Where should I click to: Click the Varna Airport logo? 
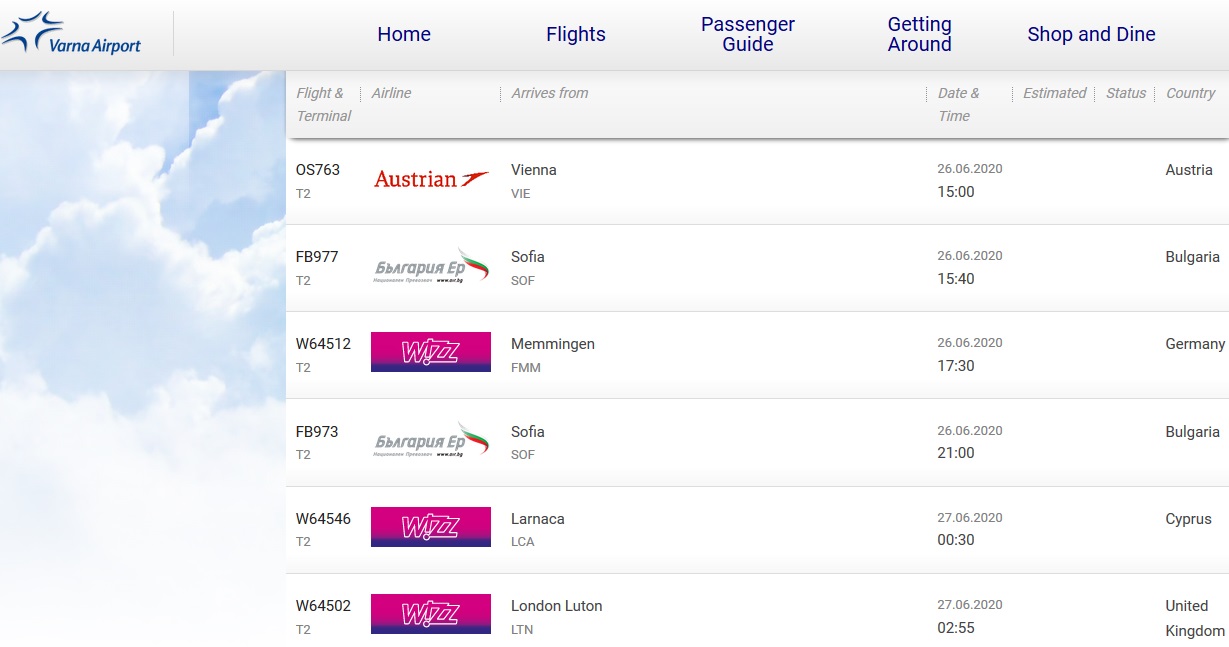[x=72, y=34]
